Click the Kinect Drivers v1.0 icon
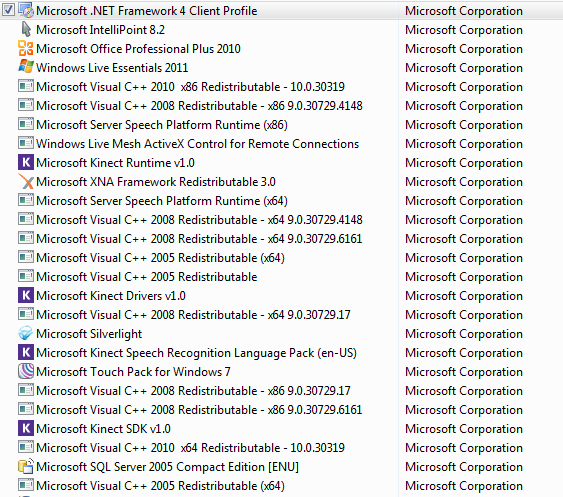 26,295
